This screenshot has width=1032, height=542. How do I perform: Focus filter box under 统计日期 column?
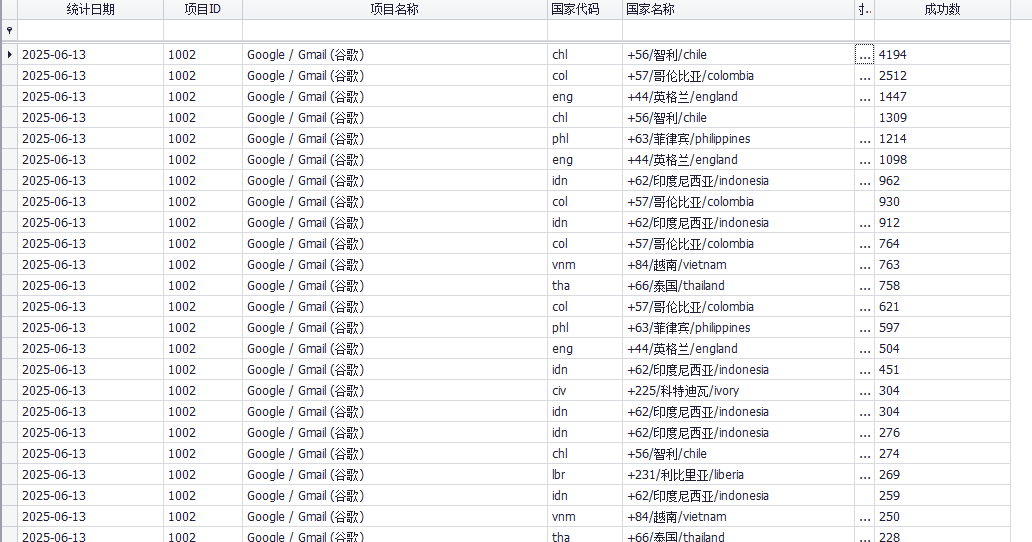click(90, 30)
